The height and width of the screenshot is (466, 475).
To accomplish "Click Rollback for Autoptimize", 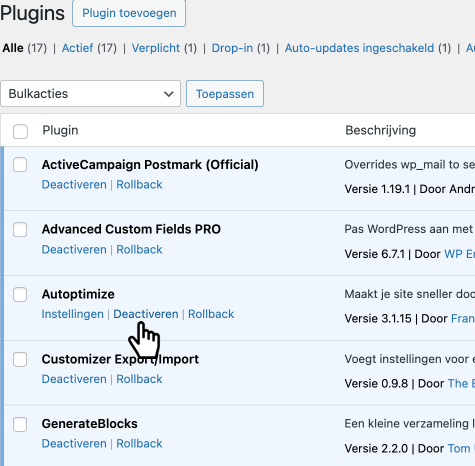I will click(x=211, y=314).
